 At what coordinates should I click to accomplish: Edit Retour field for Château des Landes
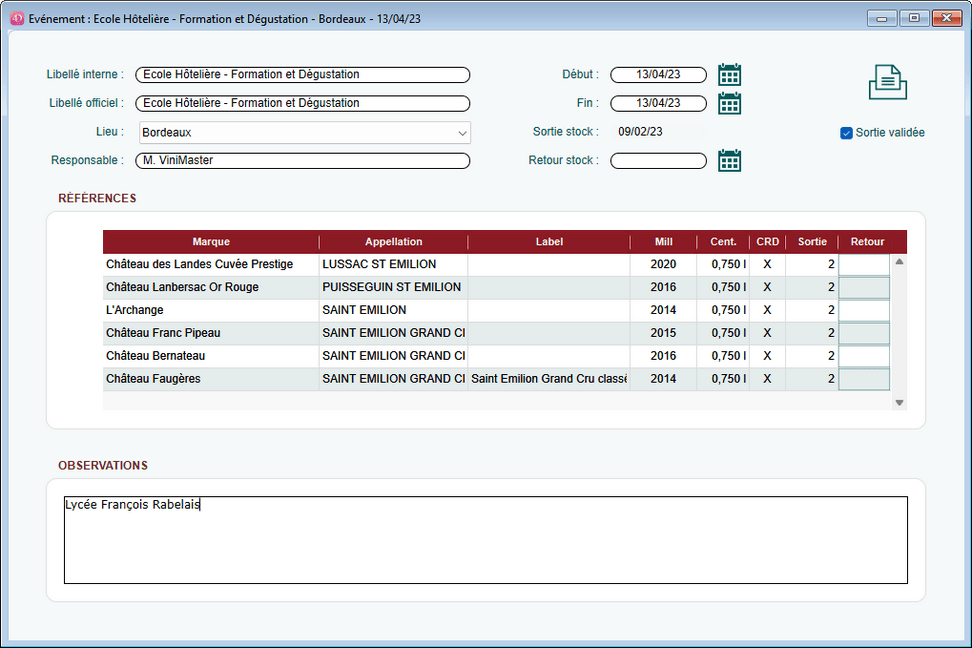click(863, 265)
